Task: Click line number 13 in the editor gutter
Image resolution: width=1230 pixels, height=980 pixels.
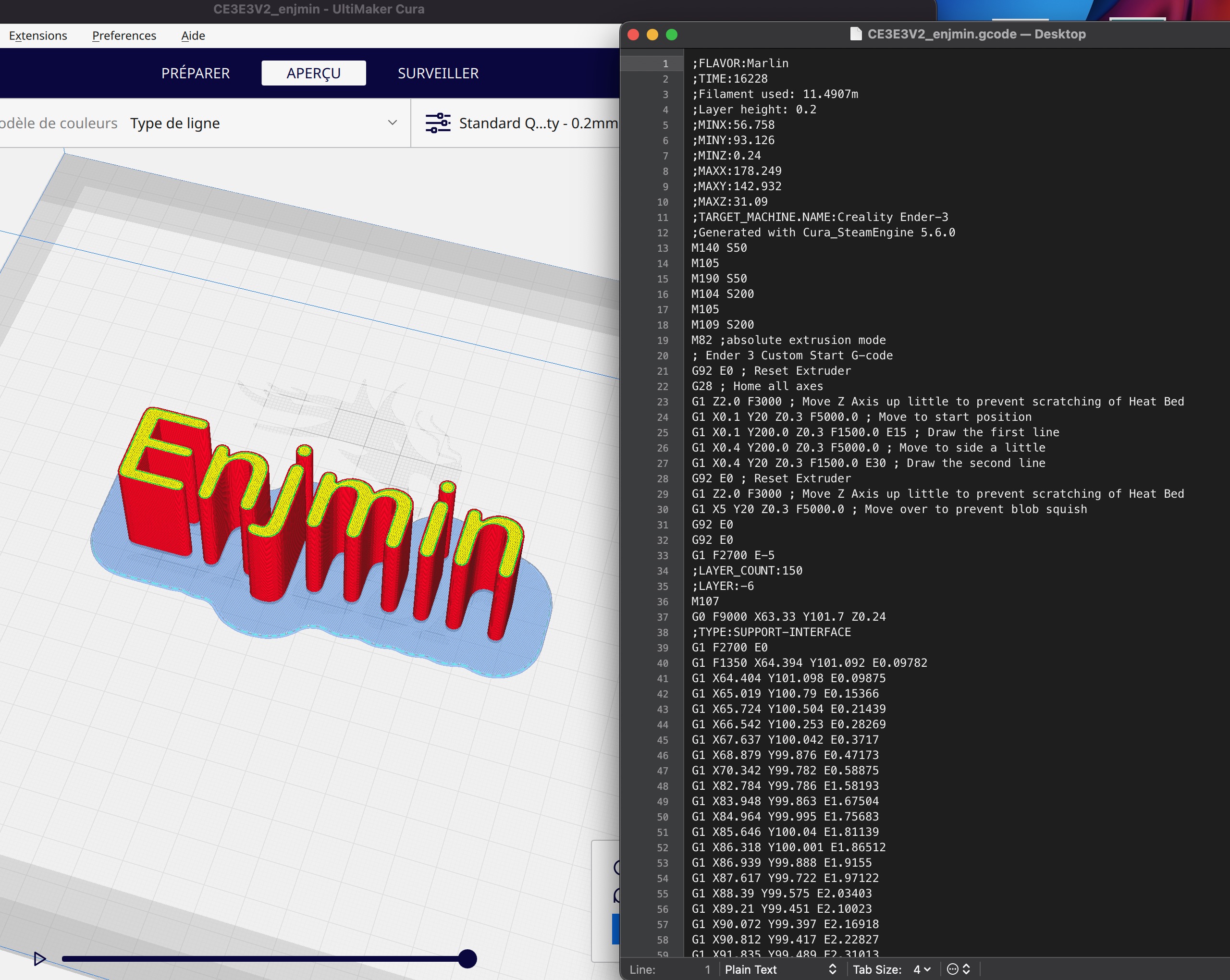Action: (663, 248)
